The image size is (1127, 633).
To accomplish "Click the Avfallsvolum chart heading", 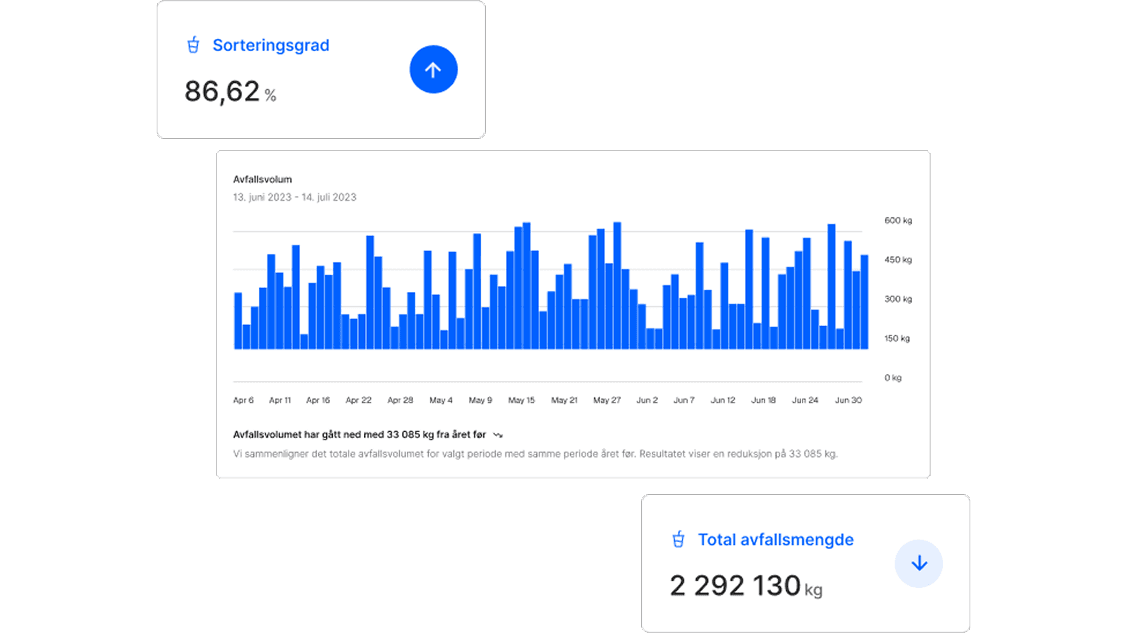I will [x=262, y=180].
